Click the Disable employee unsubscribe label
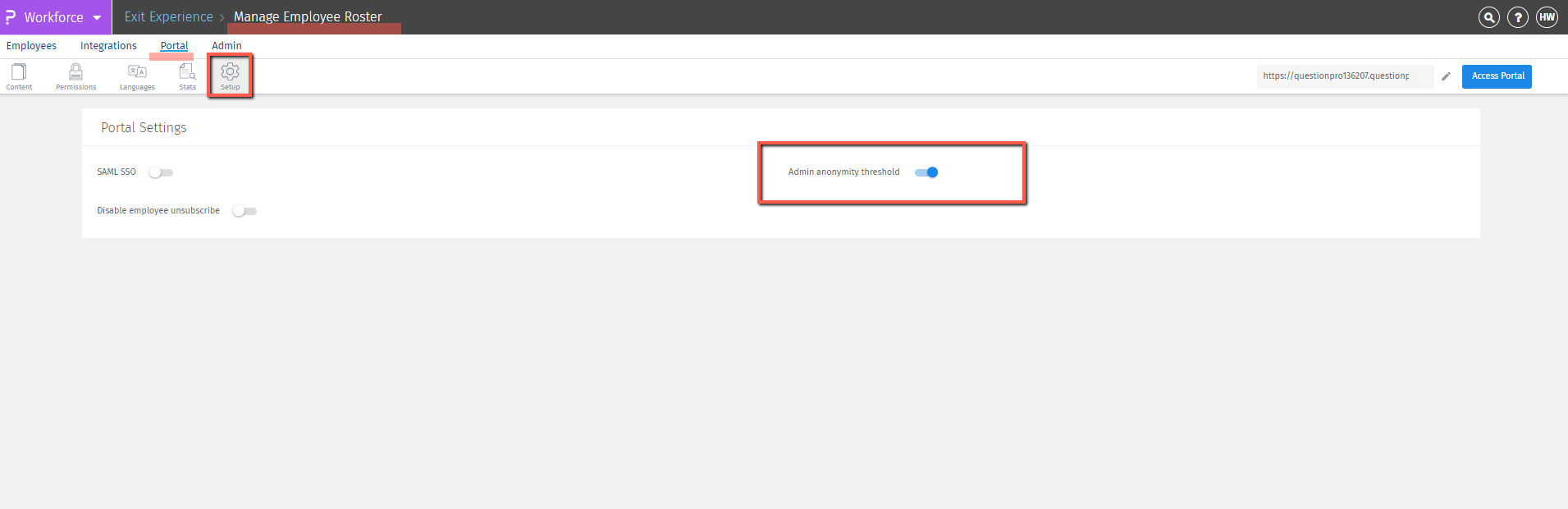 (158, 211)
